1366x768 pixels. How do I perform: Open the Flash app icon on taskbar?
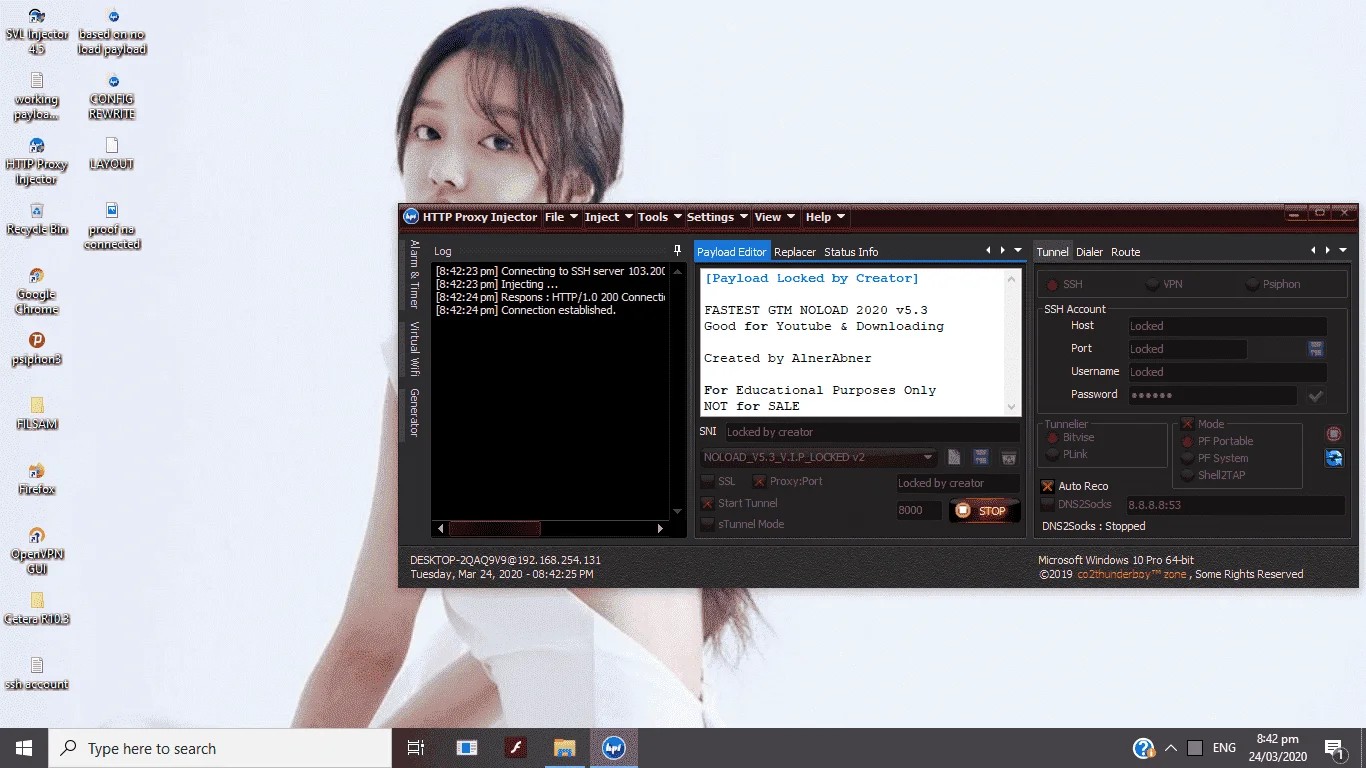[515, 748]
